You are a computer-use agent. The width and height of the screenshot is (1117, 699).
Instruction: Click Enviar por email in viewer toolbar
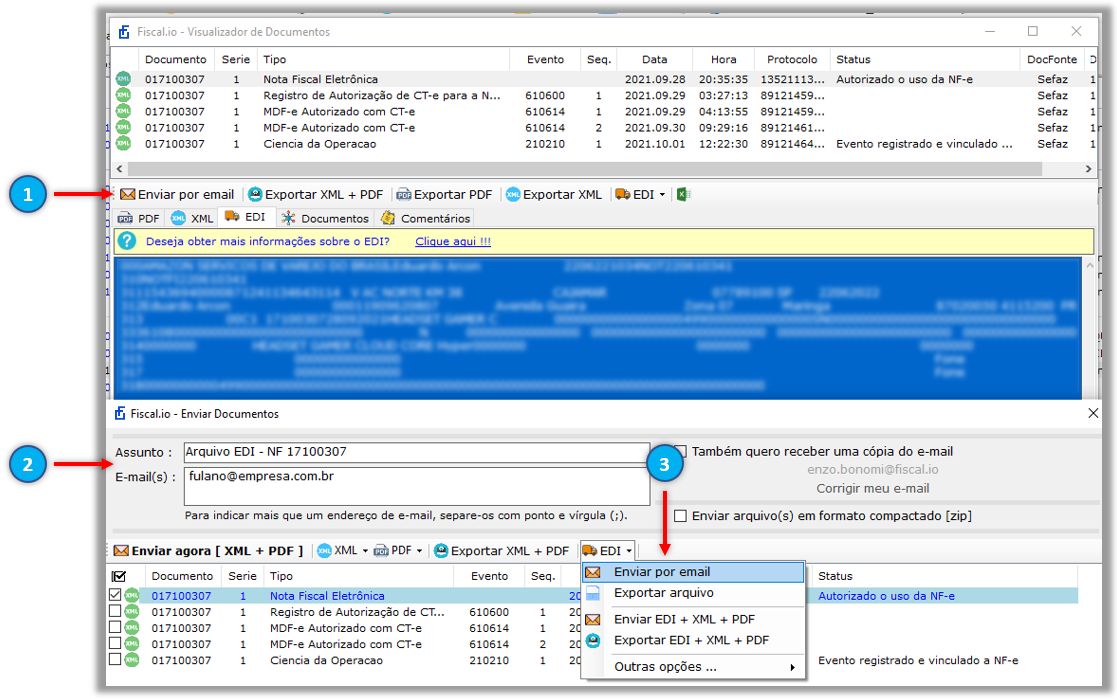(177, 195)
